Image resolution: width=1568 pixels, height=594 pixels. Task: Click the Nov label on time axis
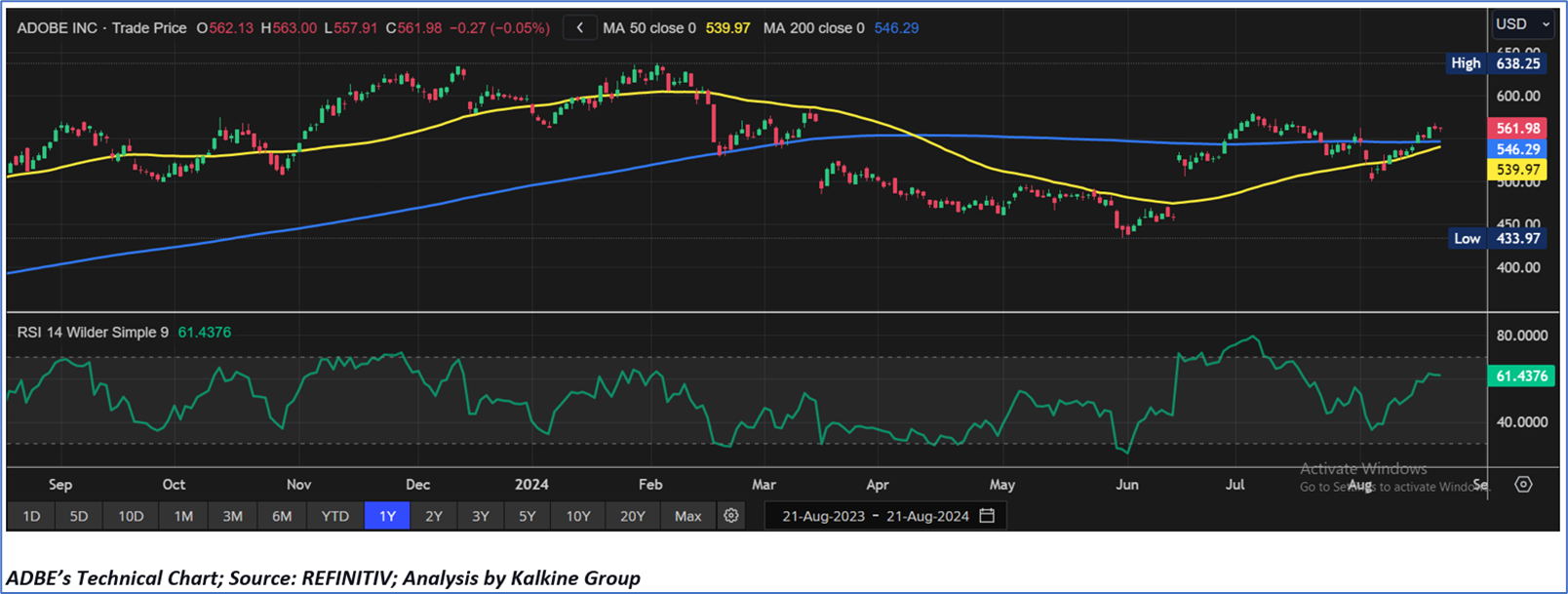coord(299,484)
